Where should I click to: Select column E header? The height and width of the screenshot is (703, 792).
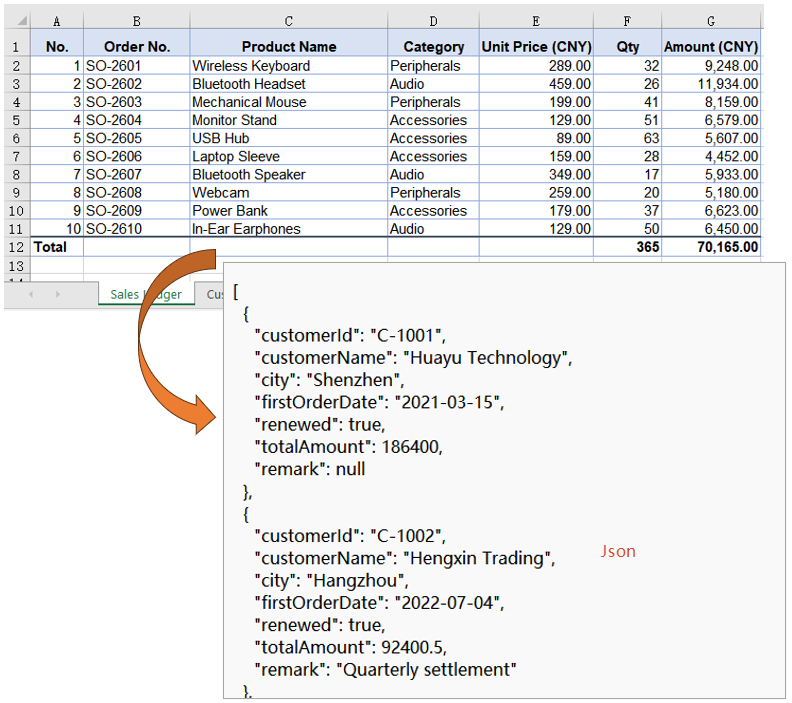coord(536,21)
